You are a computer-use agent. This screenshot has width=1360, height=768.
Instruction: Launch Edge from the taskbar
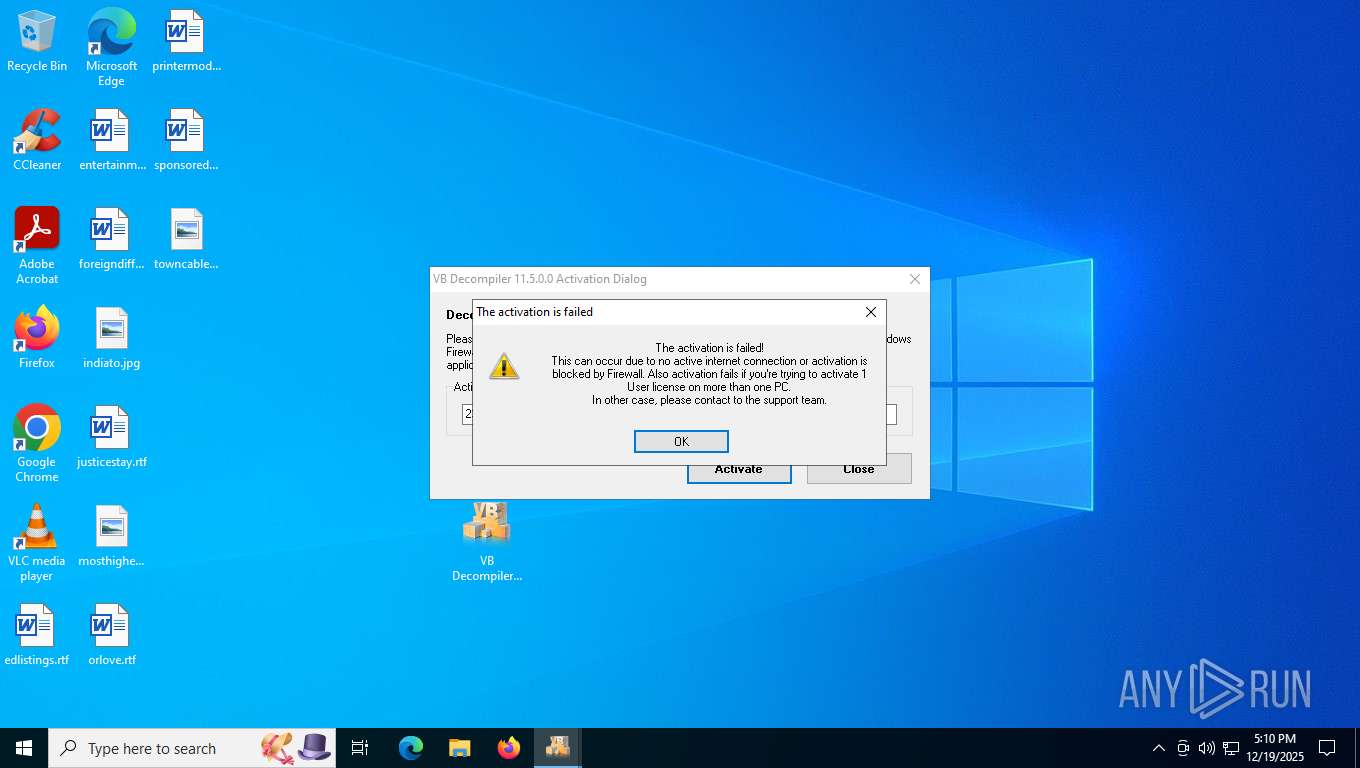[411, 748]
